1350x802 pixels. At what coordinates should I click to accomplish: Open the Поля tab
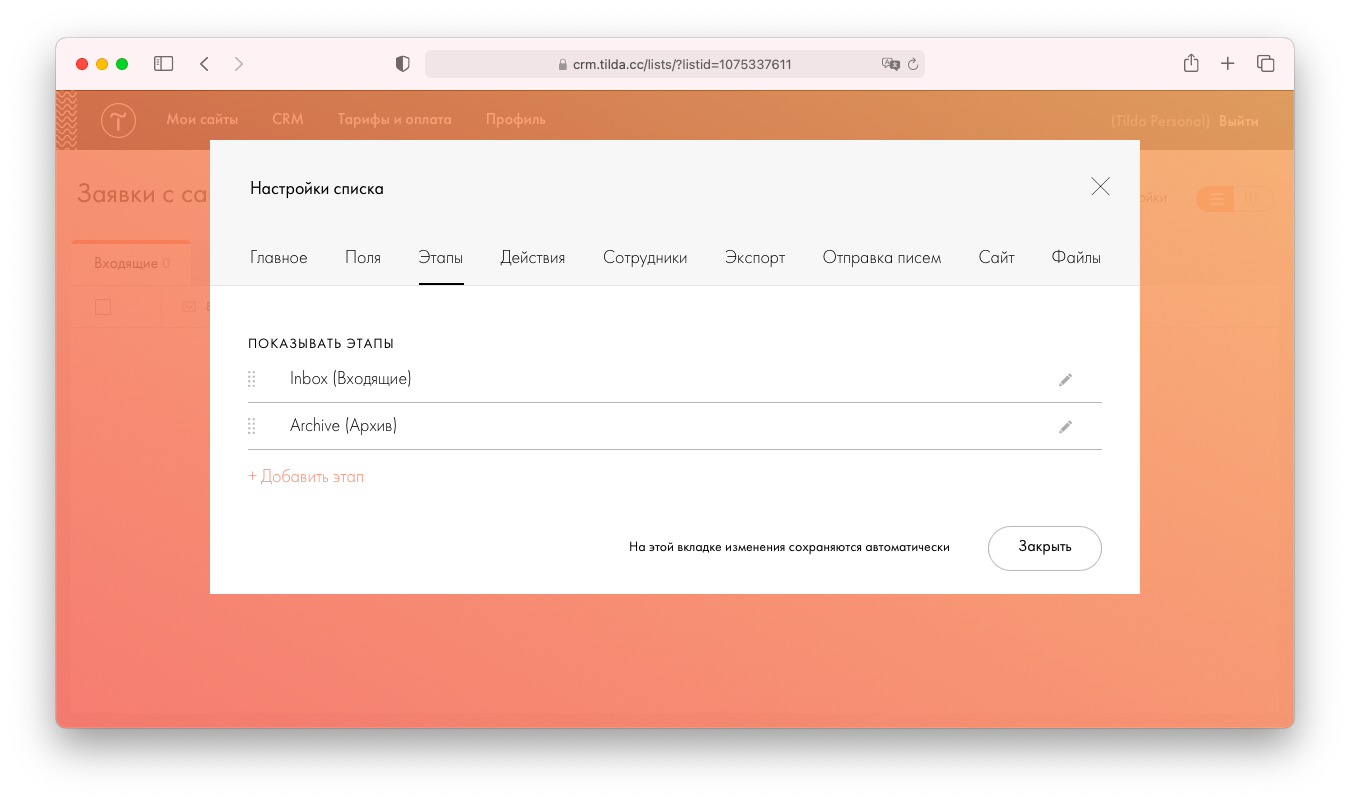click(363, 258)
